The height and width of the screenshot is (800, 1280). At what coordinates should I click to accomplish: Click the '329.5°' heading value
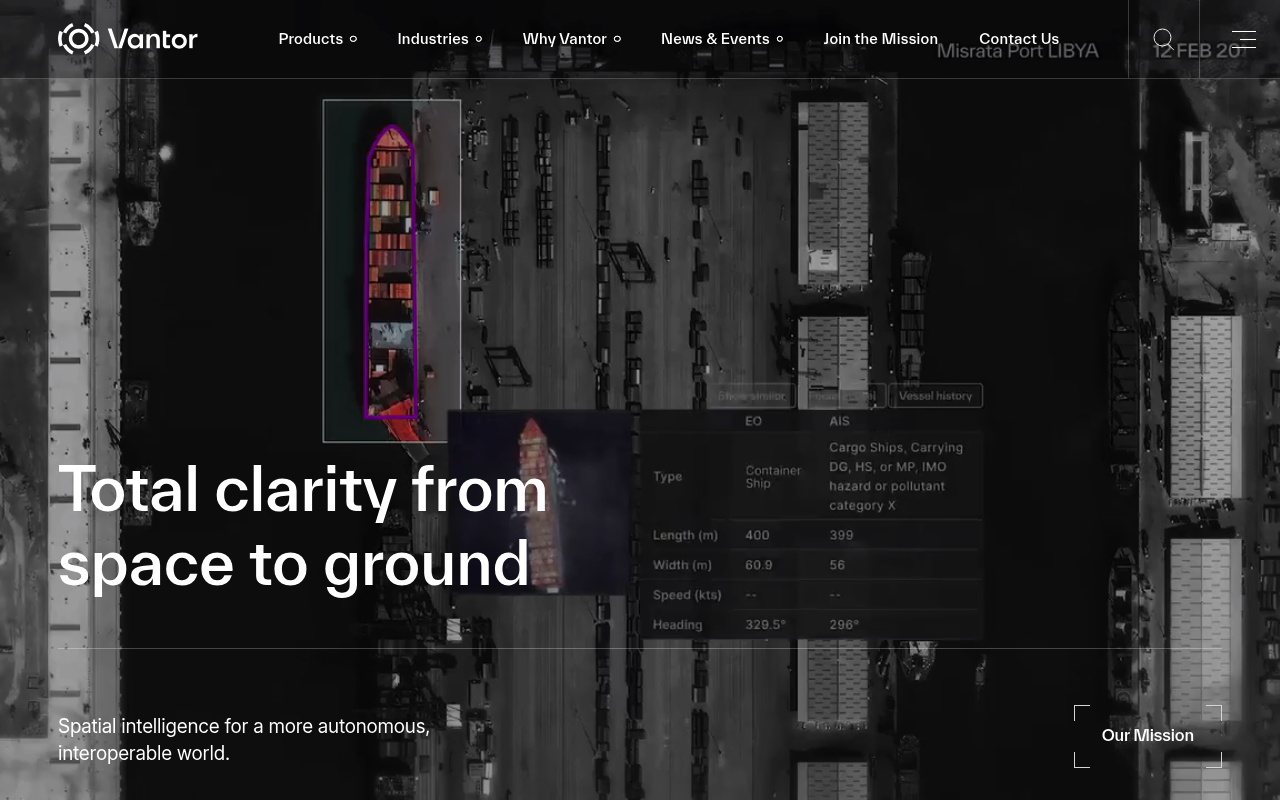[x=765, y=625]
